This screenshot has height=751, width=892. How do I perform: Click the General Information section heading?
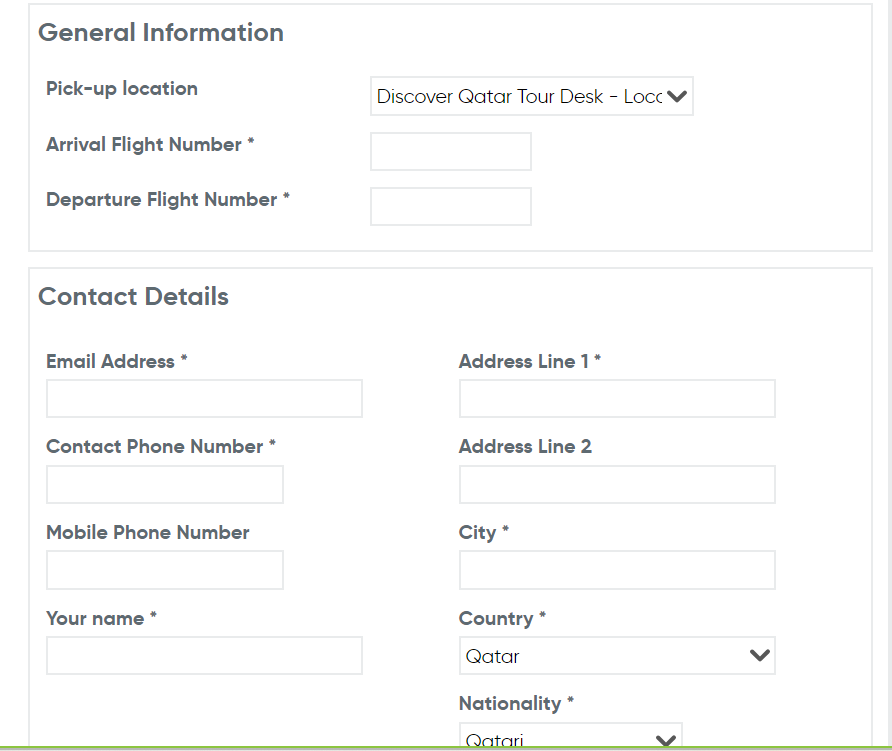pos(160,33)
